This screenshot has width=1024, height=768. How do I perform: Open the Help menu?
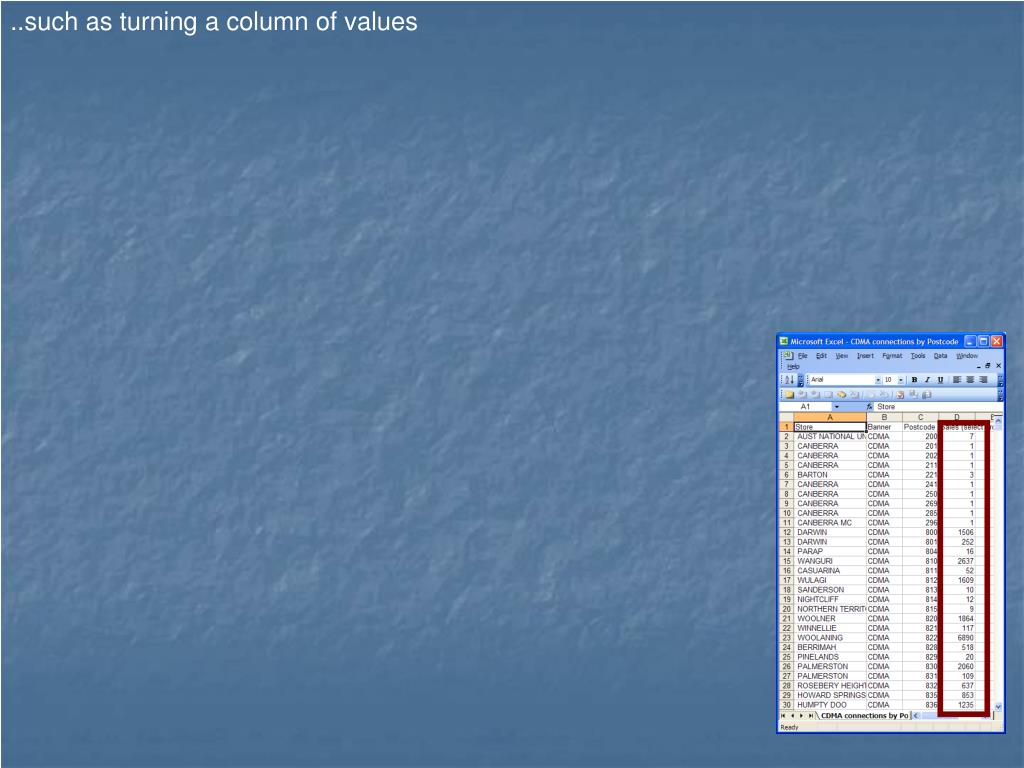pos(793,366)
